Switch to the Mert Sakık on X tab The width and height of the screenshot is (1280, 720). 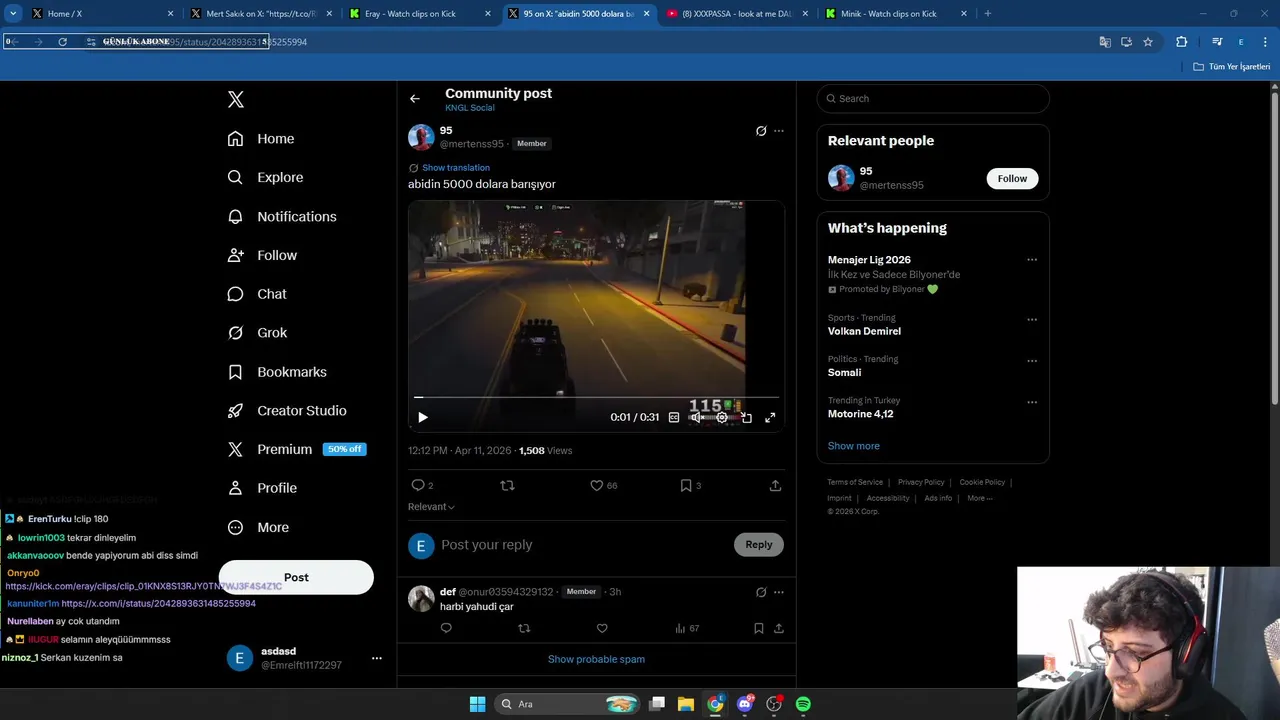[260, 14]
